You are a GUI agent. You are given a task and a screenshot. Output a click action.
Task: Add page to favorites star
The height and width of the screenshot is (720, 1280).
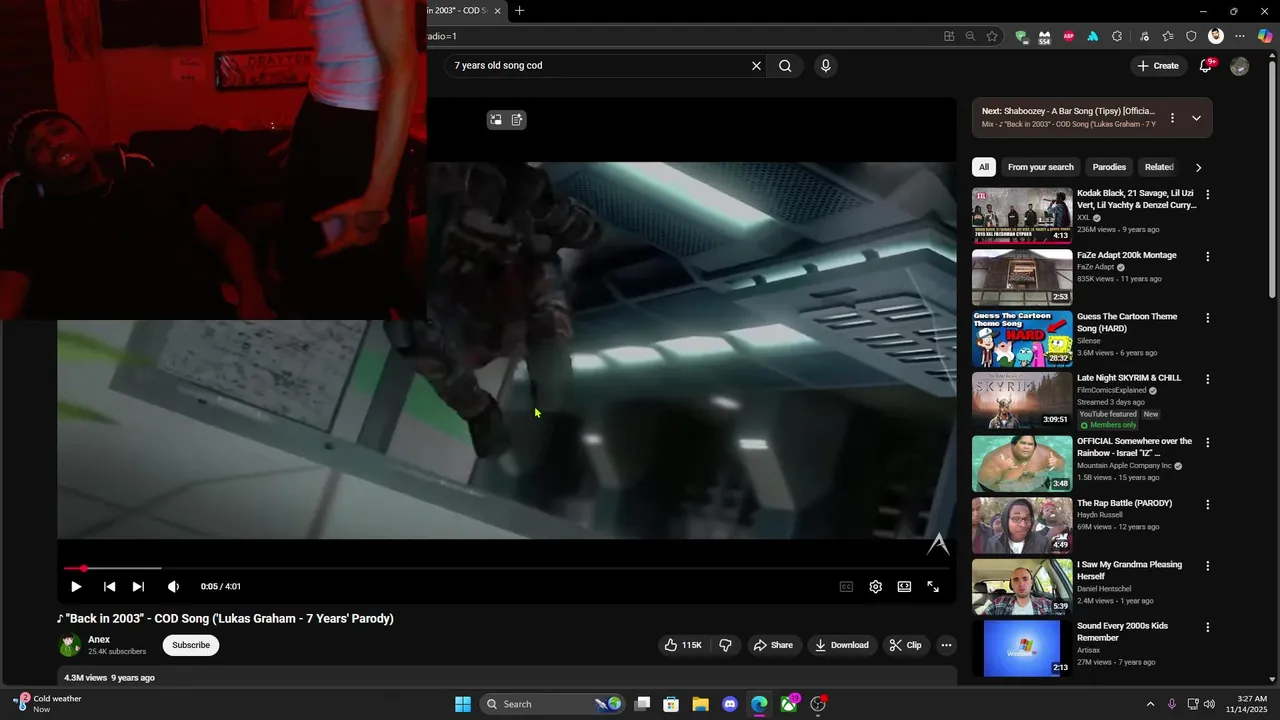pos(992,36)
